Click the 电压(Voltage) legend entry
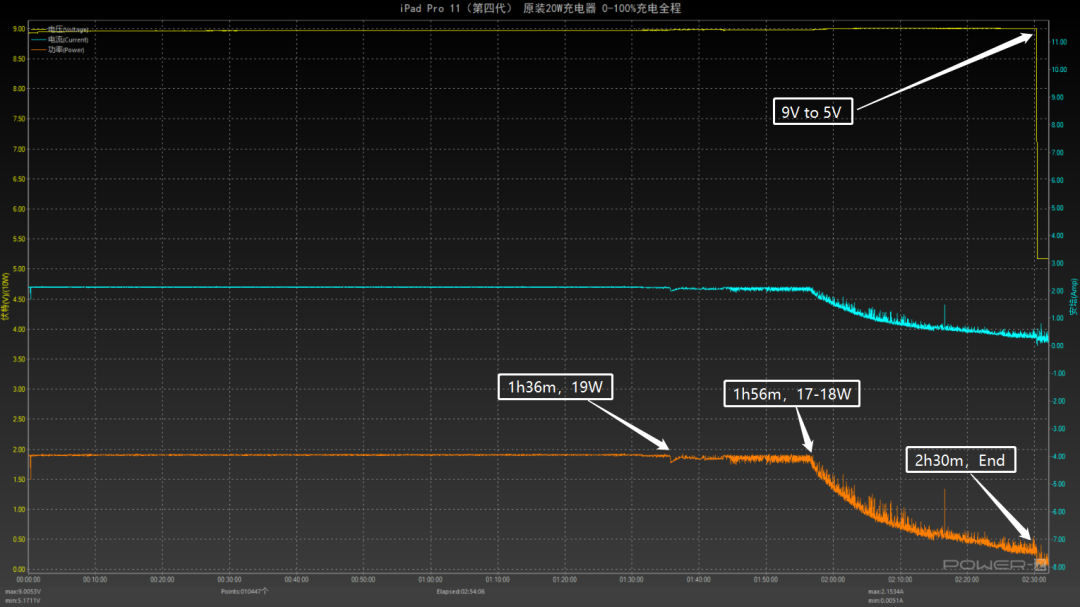The width and height of the screenshot is (1080, 607). point(68,30)
